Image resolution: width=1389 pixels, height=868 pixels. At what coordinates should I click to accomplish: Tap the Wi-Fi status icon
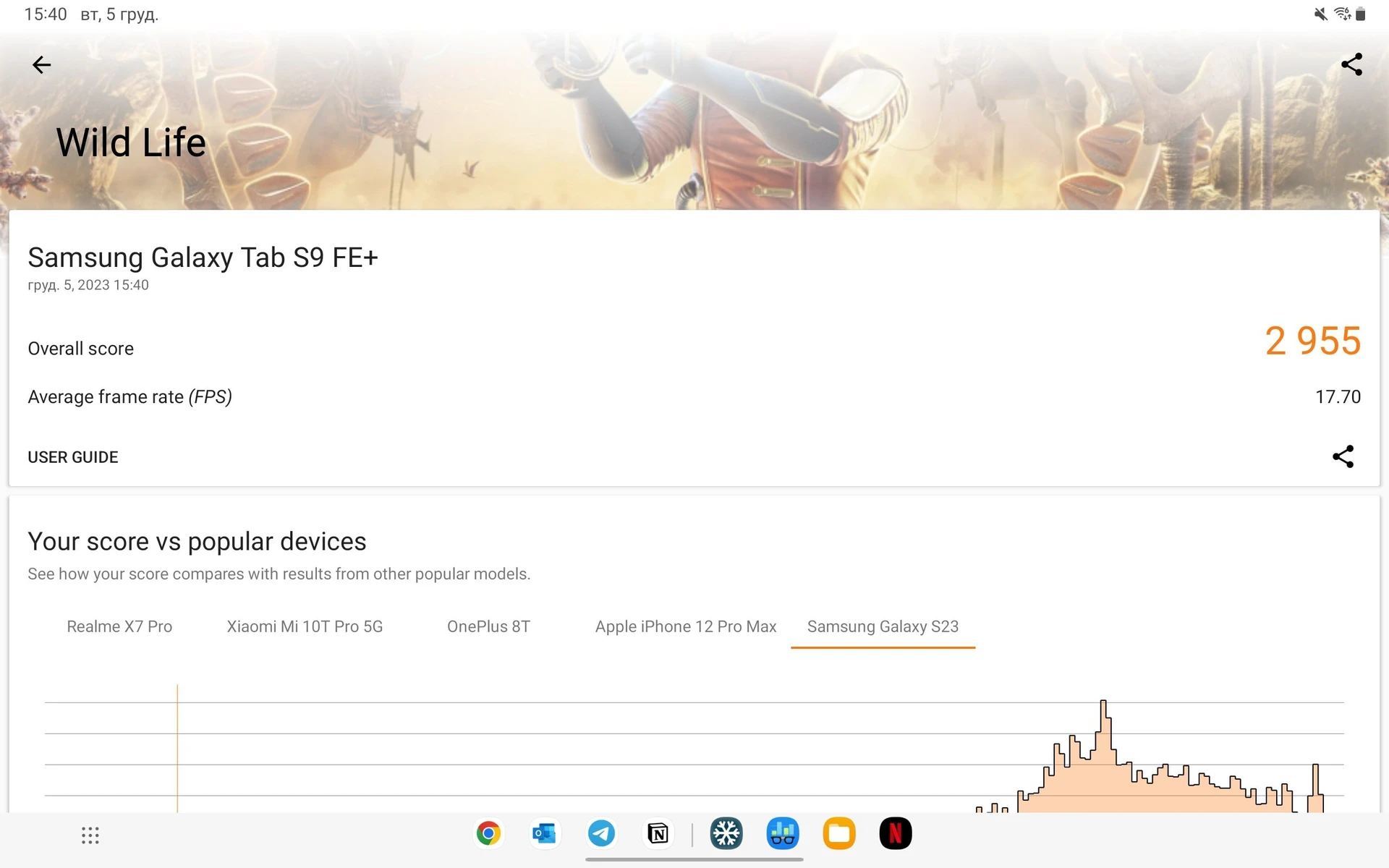[1342, 14]
